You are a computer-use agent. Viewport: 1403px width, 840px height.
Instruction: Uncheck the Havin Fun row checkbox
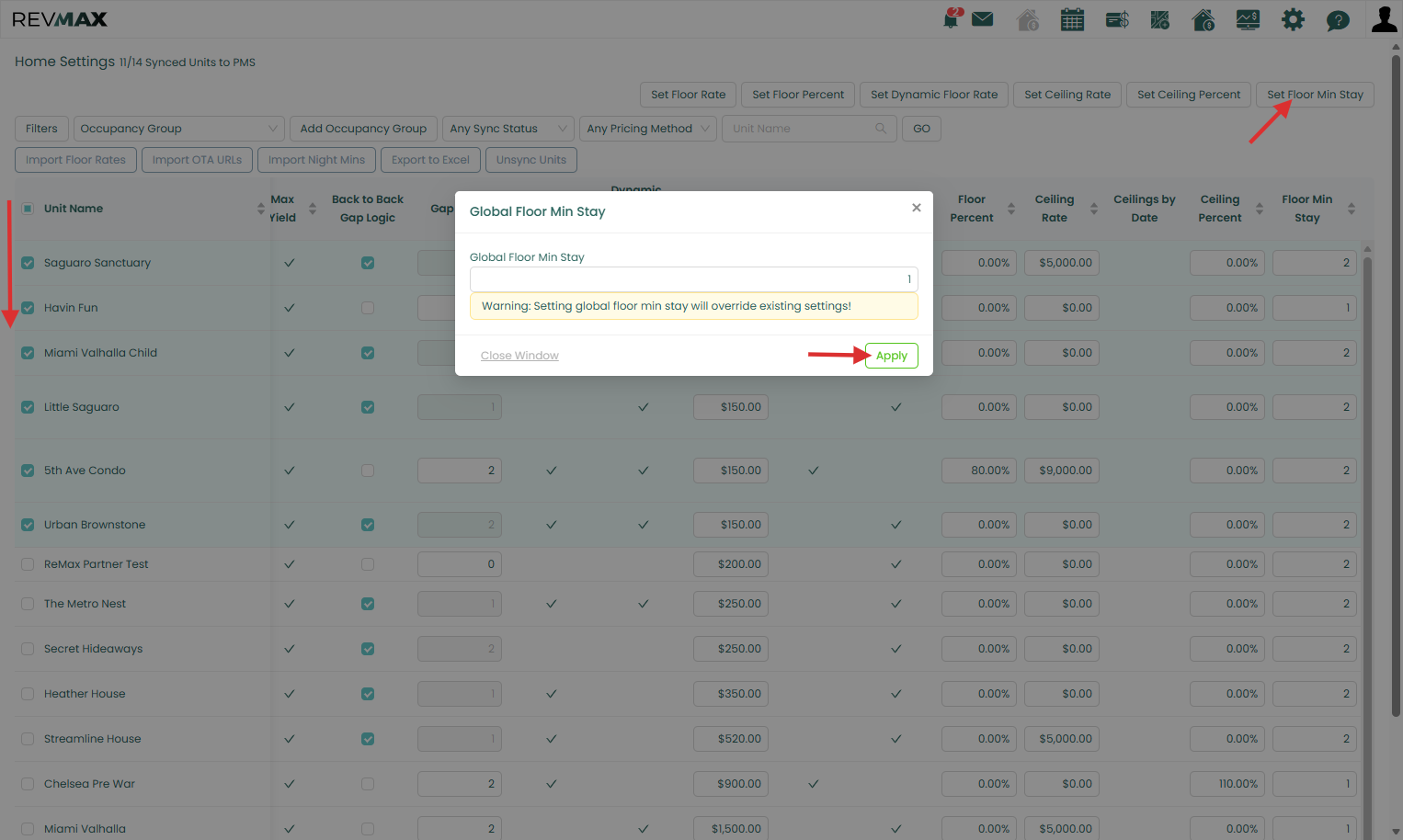[x=28, y=308]
